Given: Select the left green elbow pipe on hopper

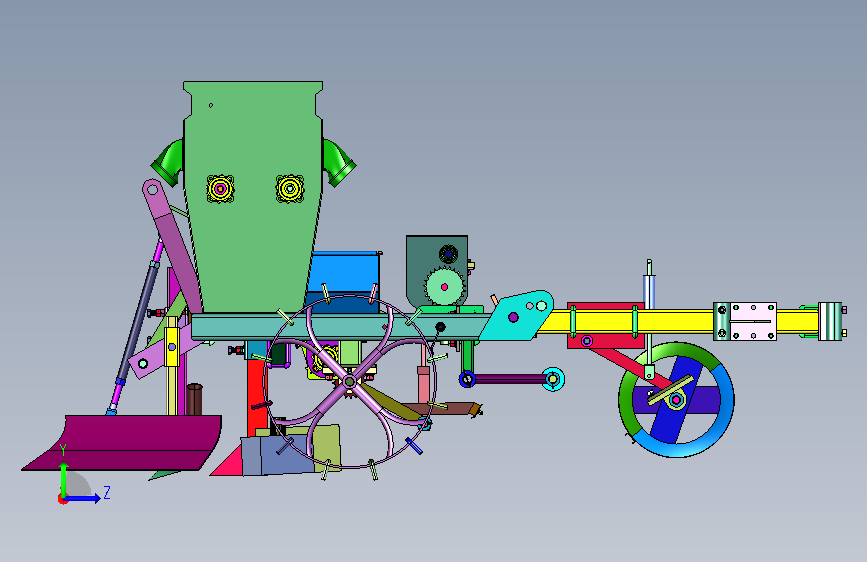Looking at the screenshot, I should tap(169, 163).
